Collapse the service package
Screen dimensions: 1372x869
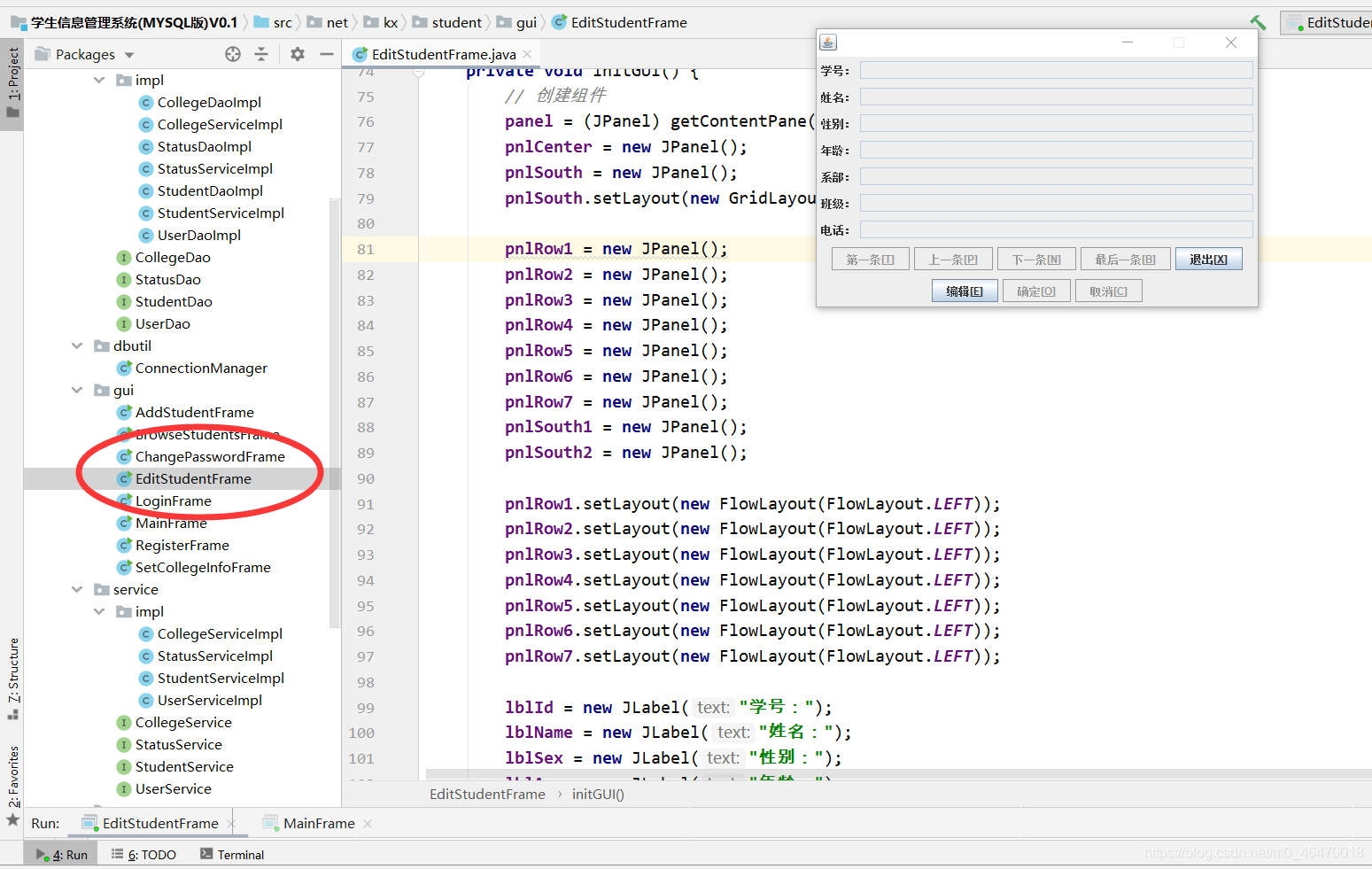pyautogui.click(x=77, y=589)
